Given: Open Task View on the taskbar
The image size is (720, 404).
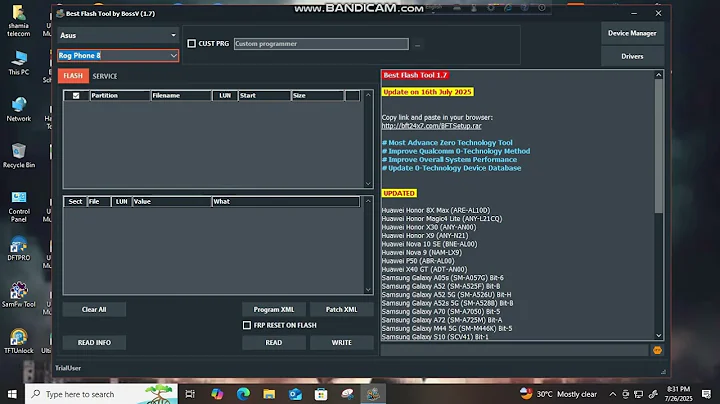Looking at the screenshot, I should pyautogui.click(x=190, y=394).
